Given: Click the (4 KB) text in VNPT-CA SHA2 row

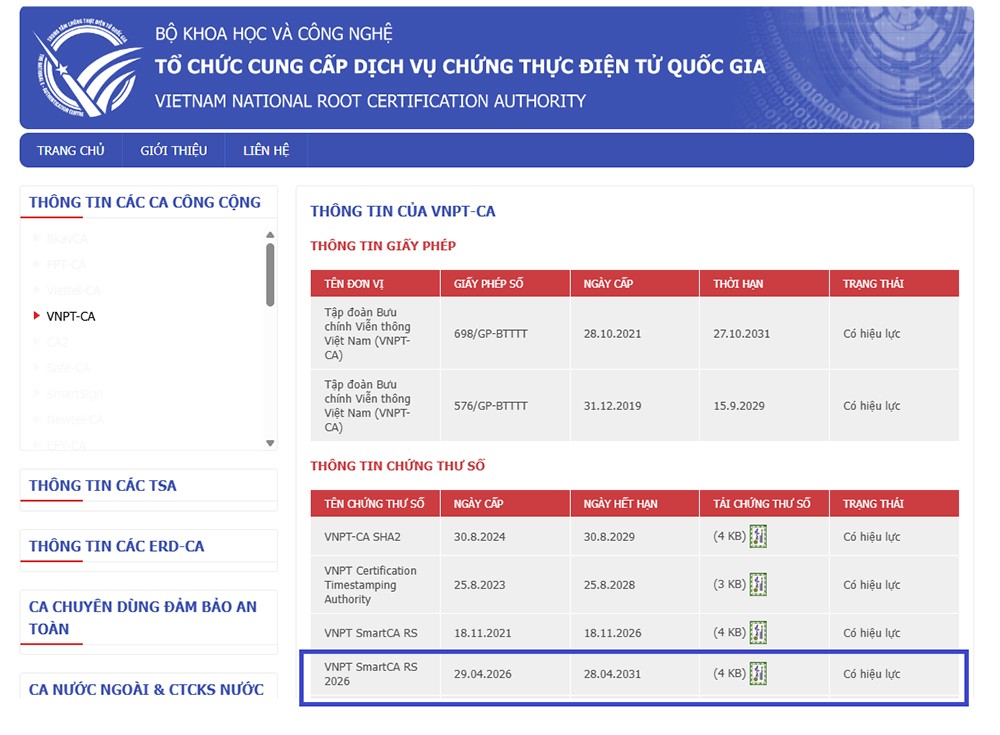Looking at the screenshot, I should pos(729,536).
